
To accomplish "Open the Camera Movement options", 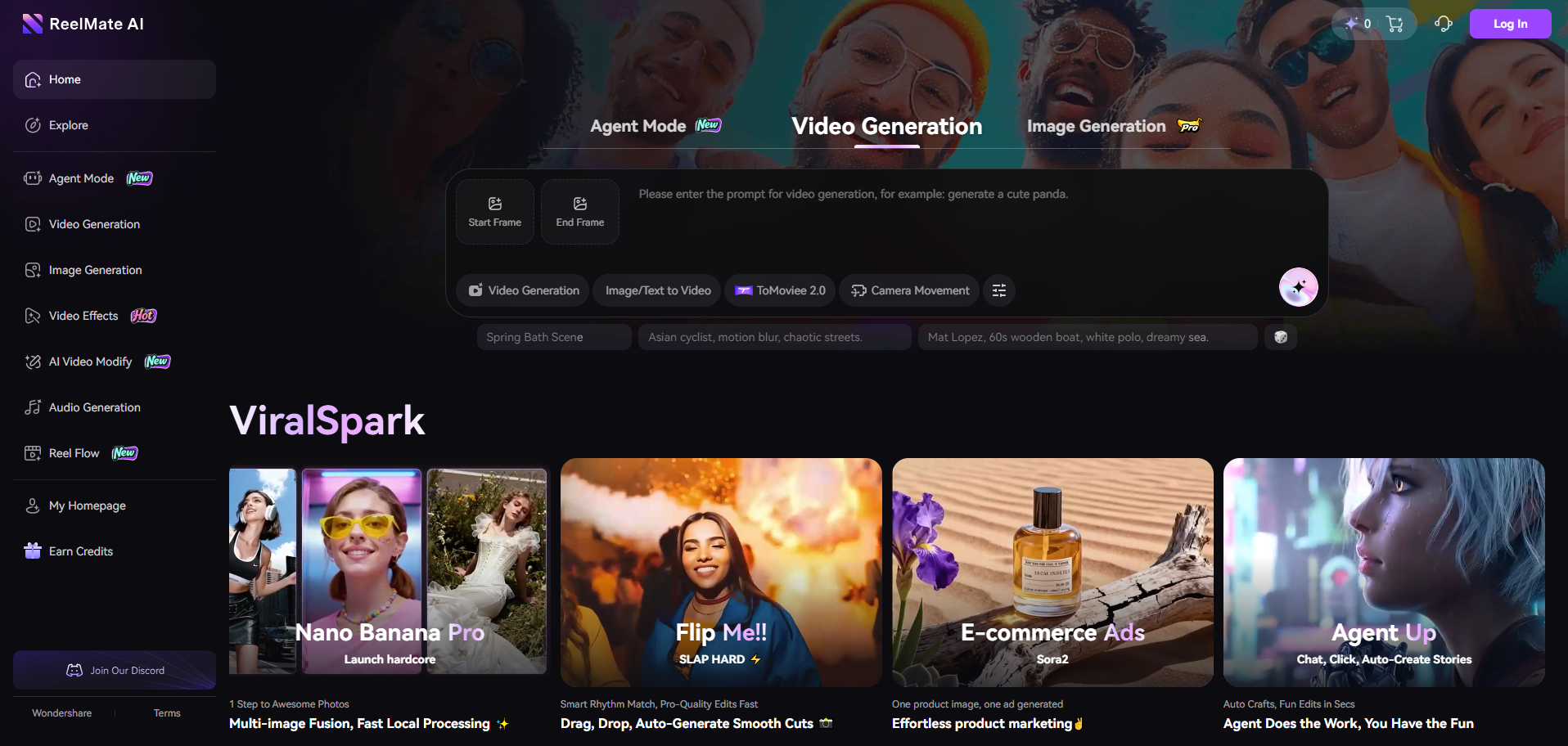I will (x=909, y=290).
